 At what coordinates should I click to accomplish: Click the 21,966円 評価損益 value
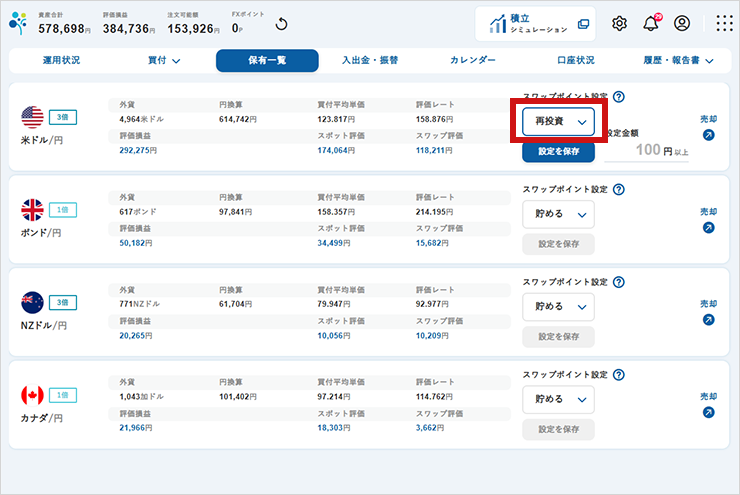pyautogui.click(x=135, y=428)
